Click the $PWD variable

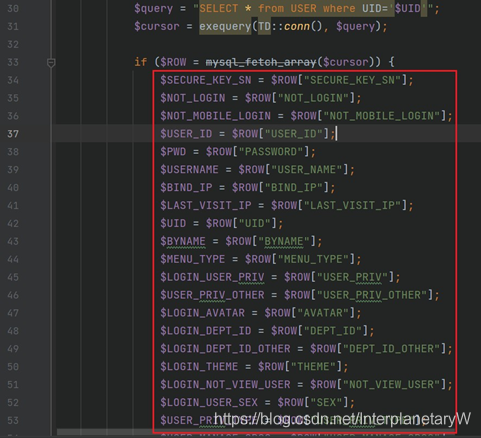pos(173,152)
